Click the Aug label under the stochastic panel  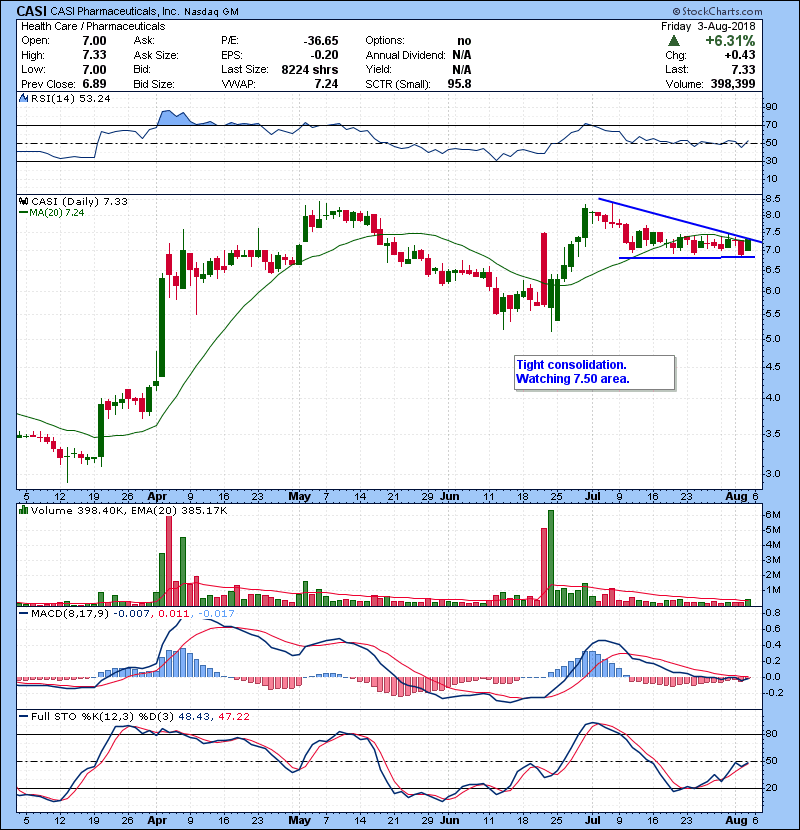click(x=736, y=820)
